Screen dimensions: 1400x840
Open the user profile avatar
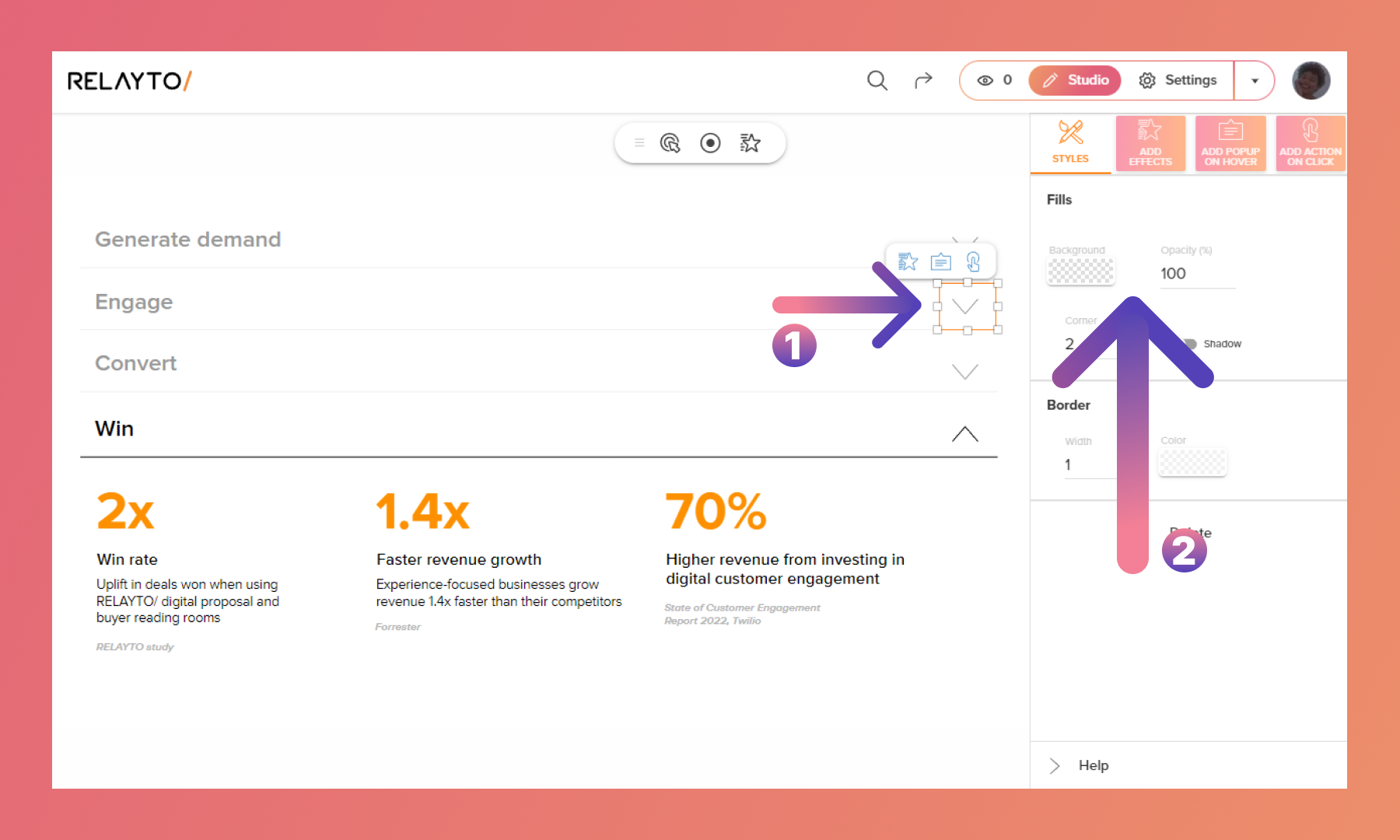(1311, 80)
